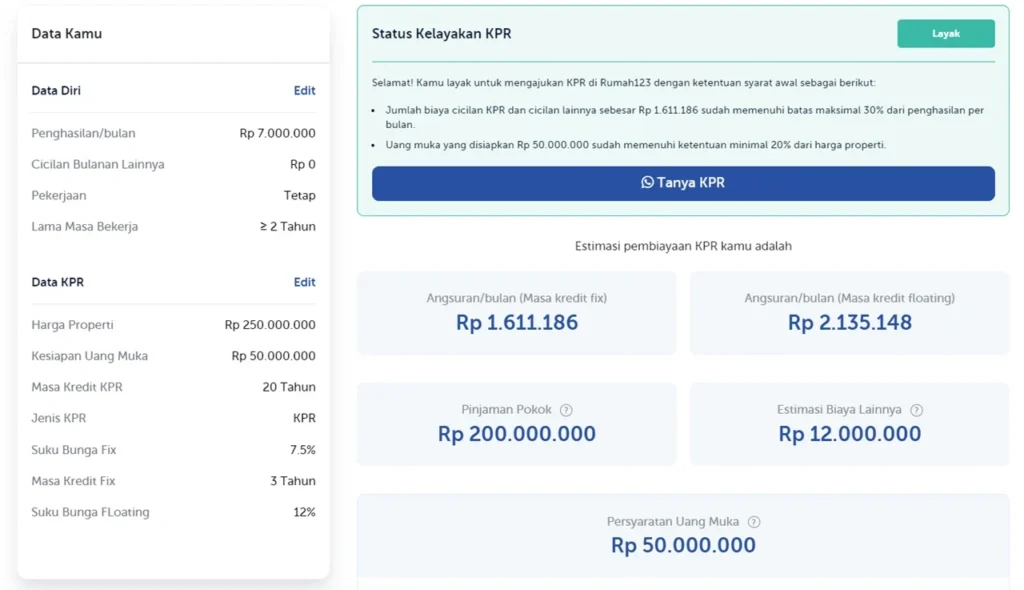
Task: Click the Edit link for Data KPR
Action: 305,282
